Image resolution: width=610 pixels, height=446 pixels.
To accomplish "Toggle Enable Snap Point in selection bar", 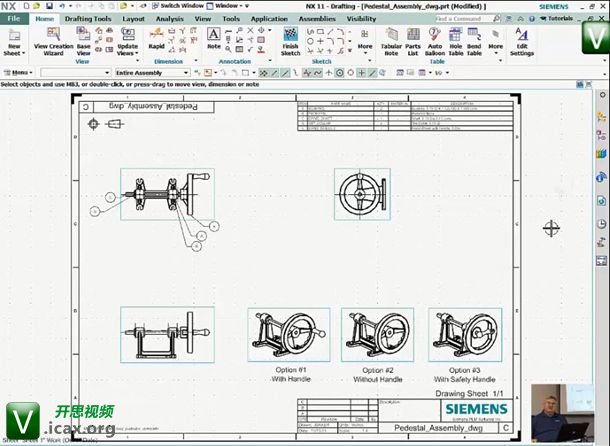I will click(x=263, y=73).
